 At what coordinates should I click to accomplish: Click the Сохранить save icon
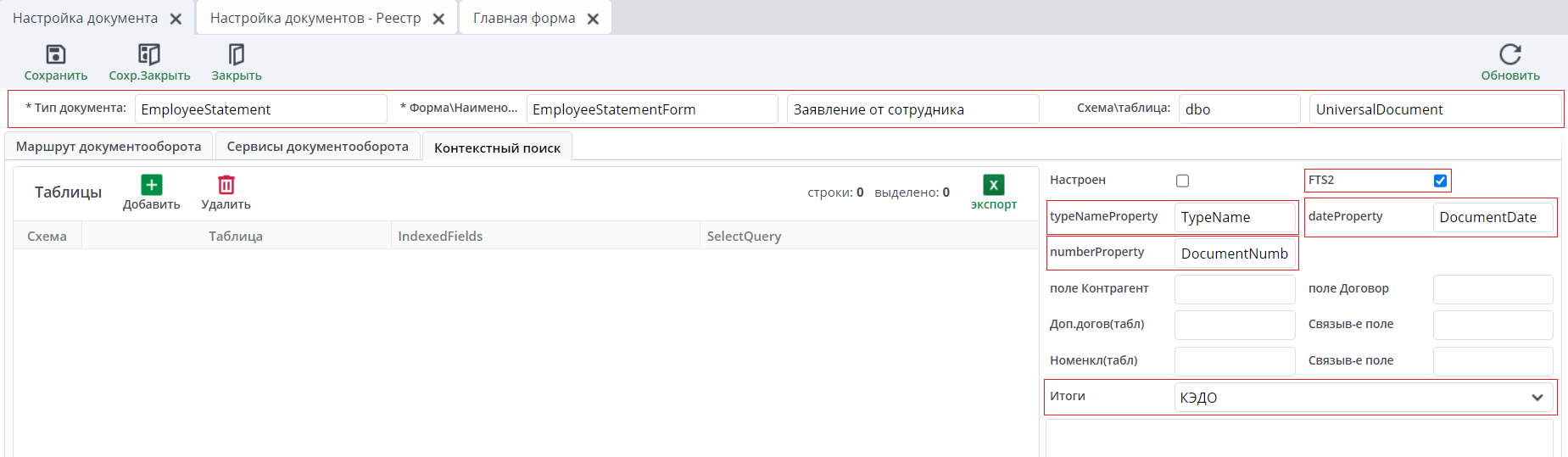pyautogui.click(x=56, y=55)
